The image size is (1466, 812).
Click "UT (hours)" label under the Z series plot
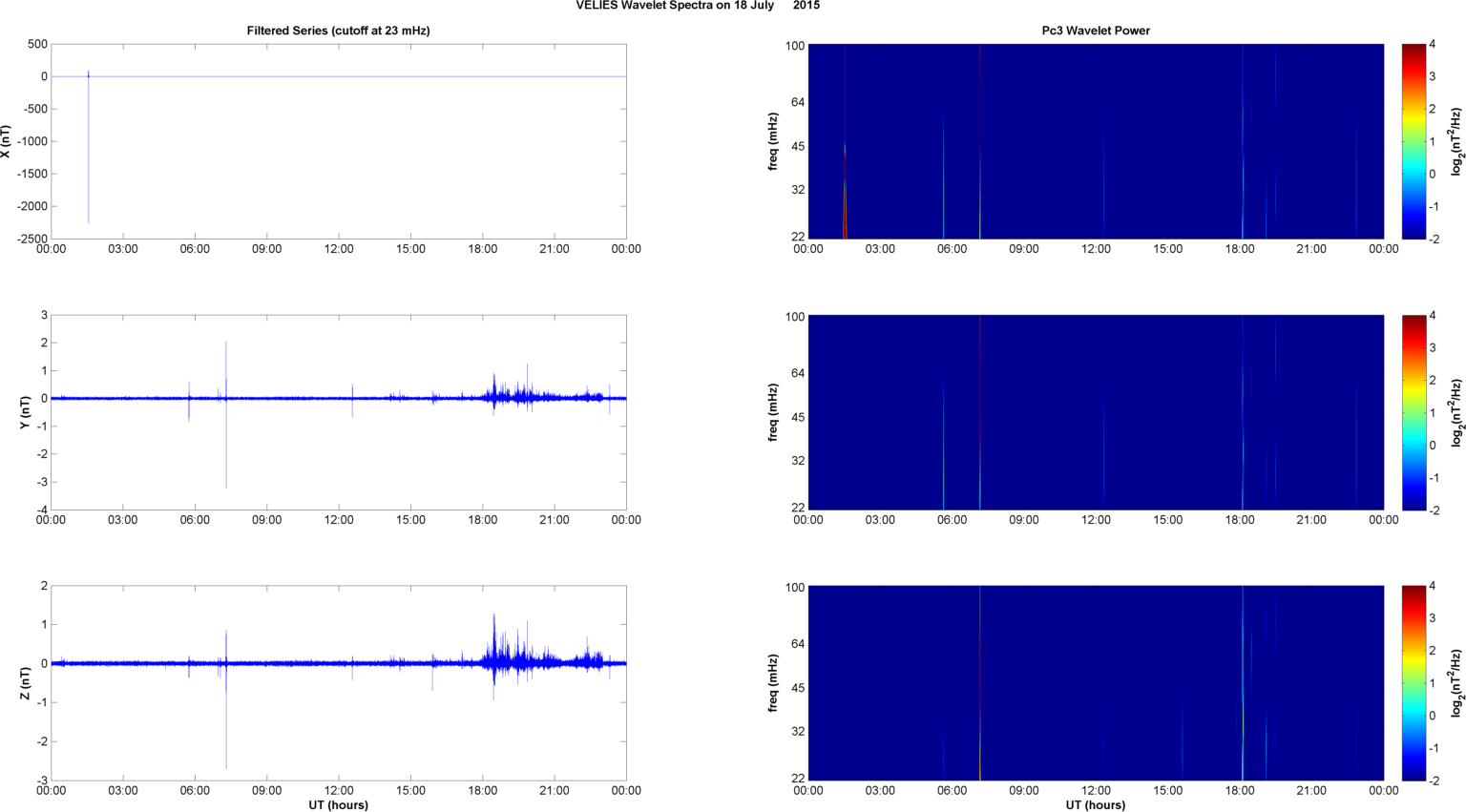(338, 804)
